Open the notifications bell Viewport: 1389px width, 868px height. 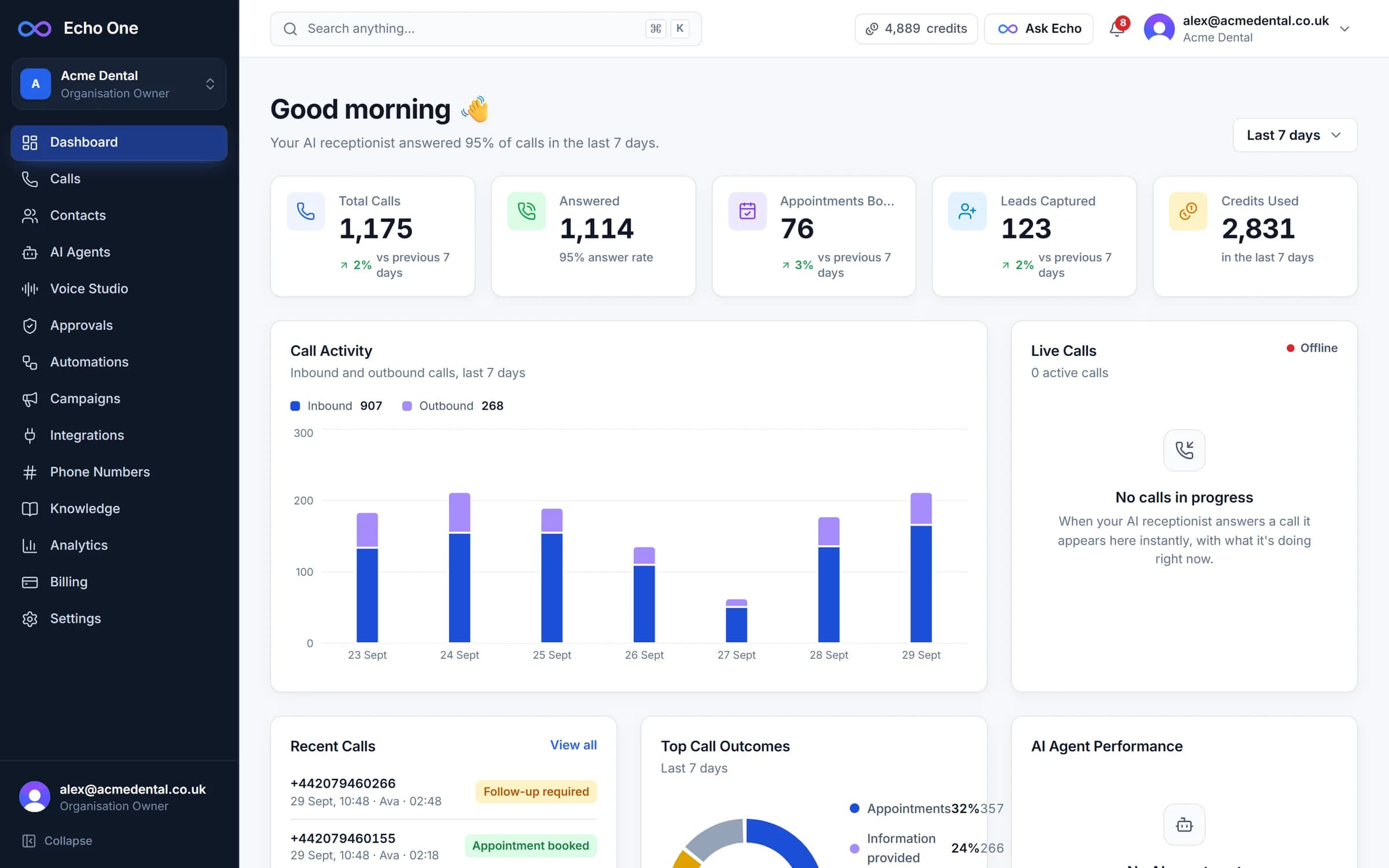tap(1117, 28)
